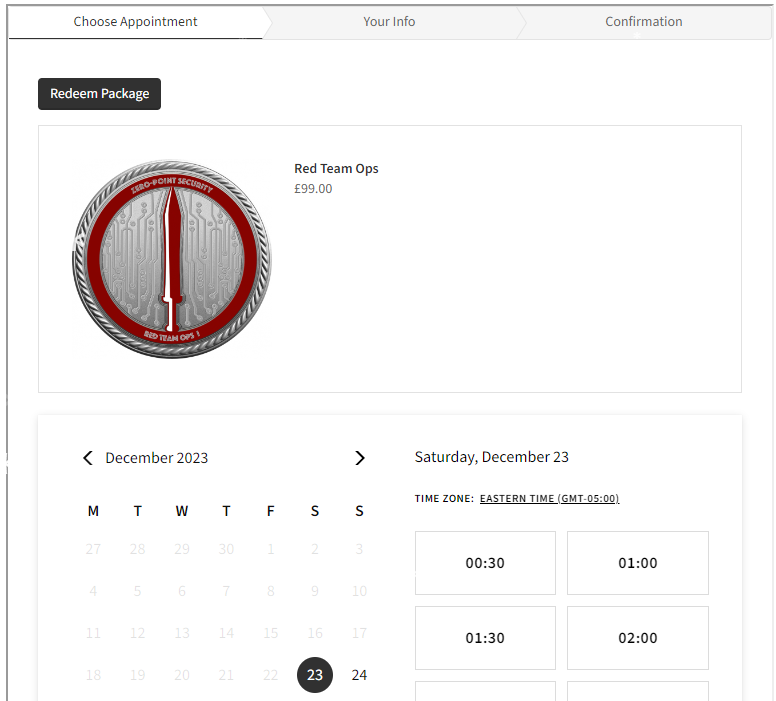Click disabled date 7 in calendar
Image resolution: width=776 pixels, height=701 pixels.
pyautogui.click(x=226, y=591)
